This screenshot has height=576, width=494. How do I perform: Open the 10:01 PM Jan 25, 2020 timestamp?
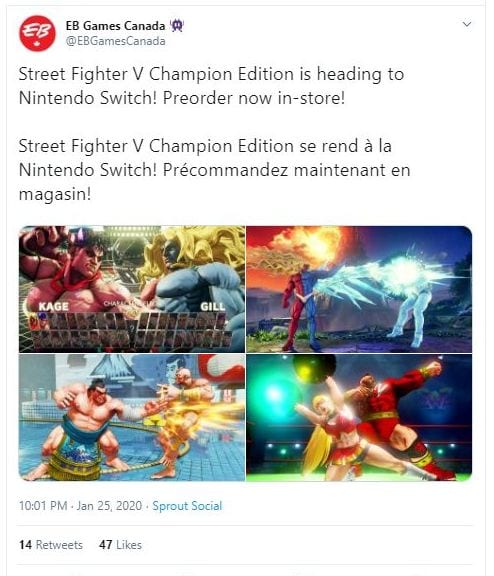click(80, 506)
